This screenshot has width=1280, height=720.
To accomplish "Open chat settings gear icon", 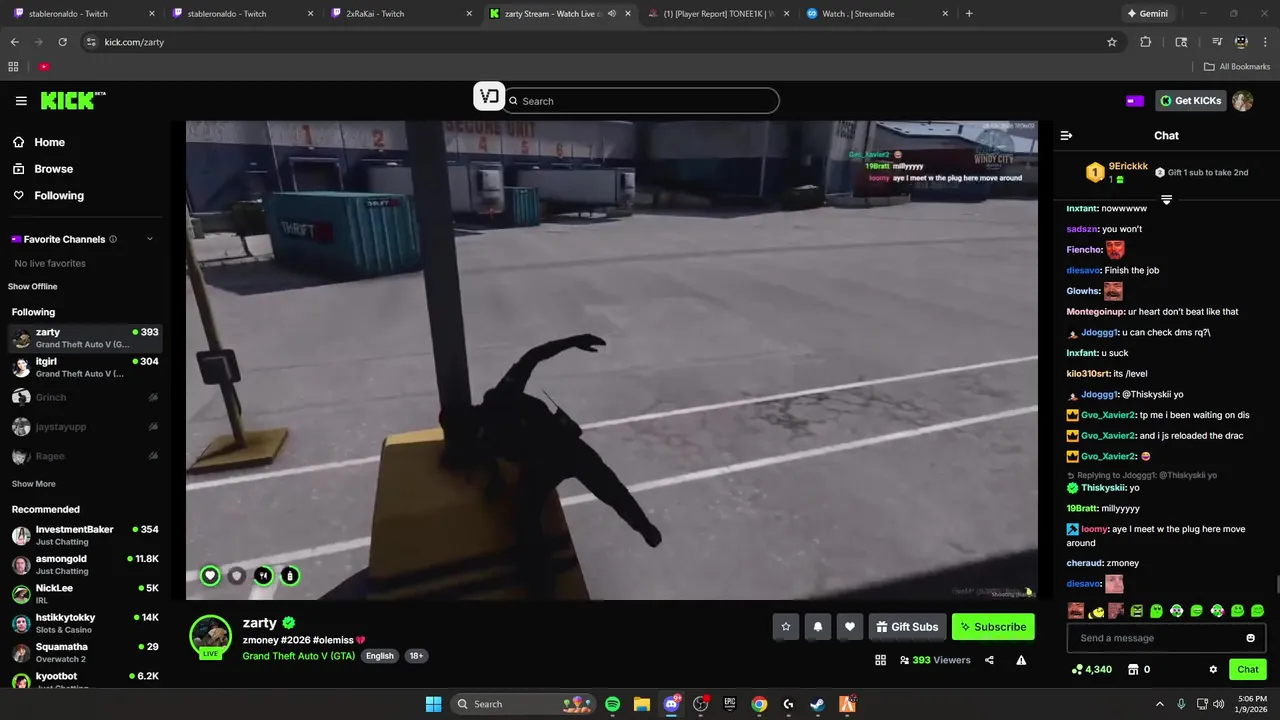I will pos(1213,669).
